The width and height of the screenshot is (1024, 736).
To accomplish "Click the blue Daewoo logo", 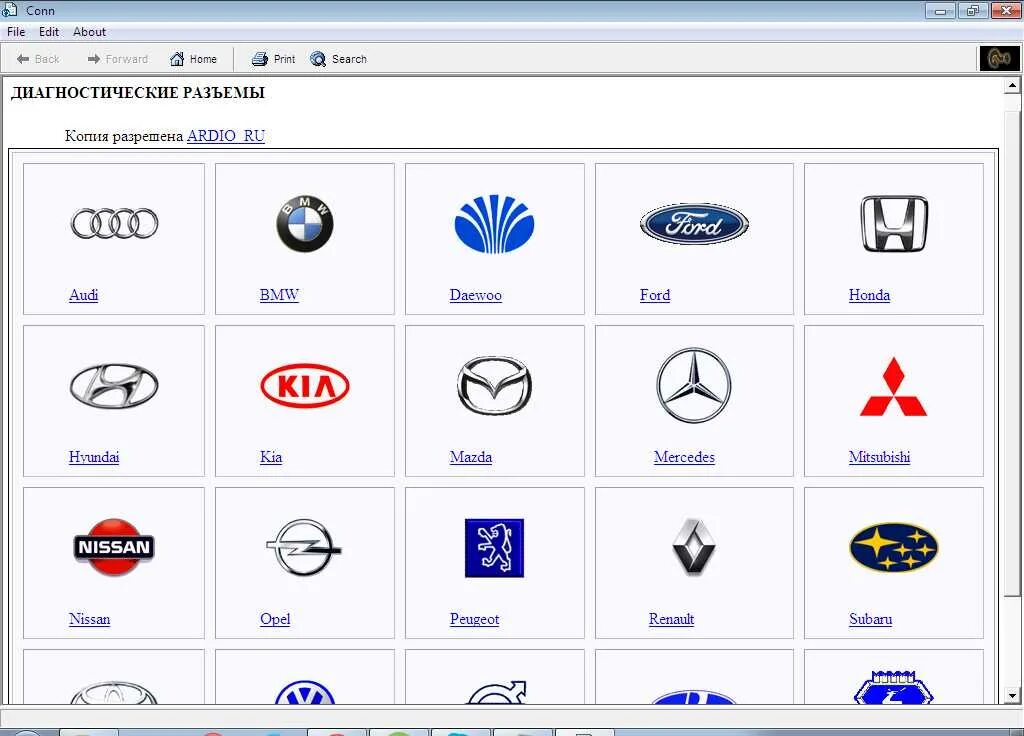I will coord(494,223).
